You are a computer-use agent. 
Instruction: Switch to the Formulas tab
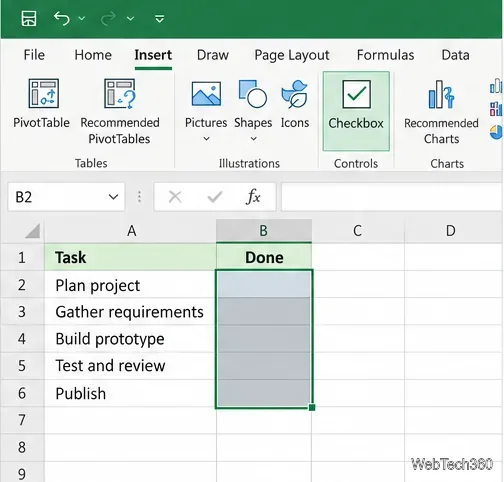[385, 55]
